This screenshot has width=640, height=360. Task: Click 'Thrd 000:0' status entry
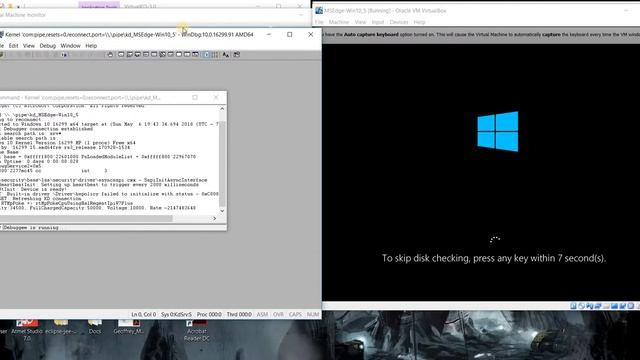coord(239,315)
